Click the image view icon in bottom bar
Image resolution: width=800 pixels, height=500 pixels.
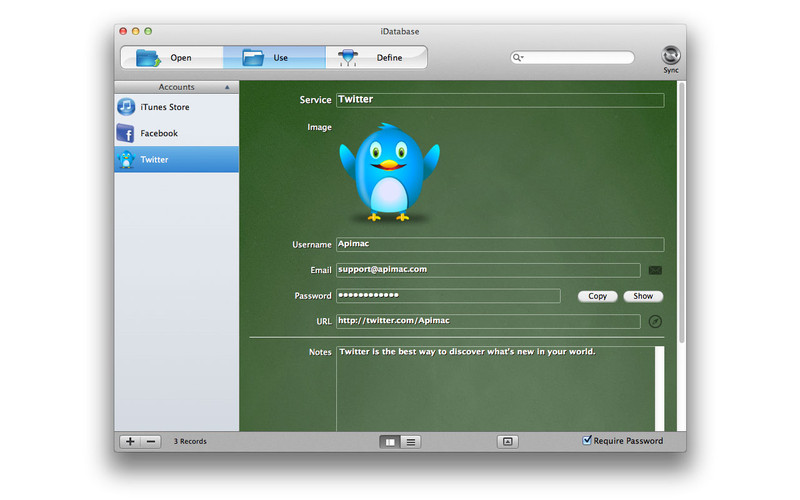[508, 442]
